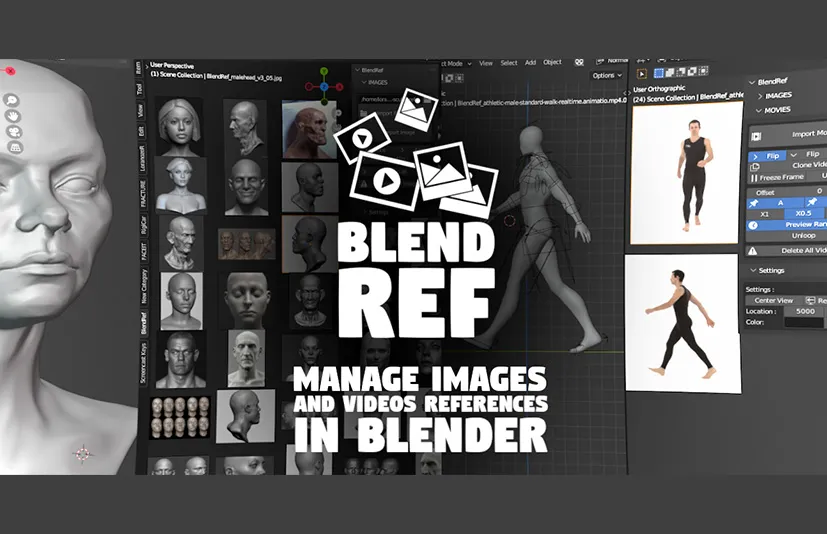Click the Offset value field
The height and width of the screenshot is (534, 827).
(787, 192)
